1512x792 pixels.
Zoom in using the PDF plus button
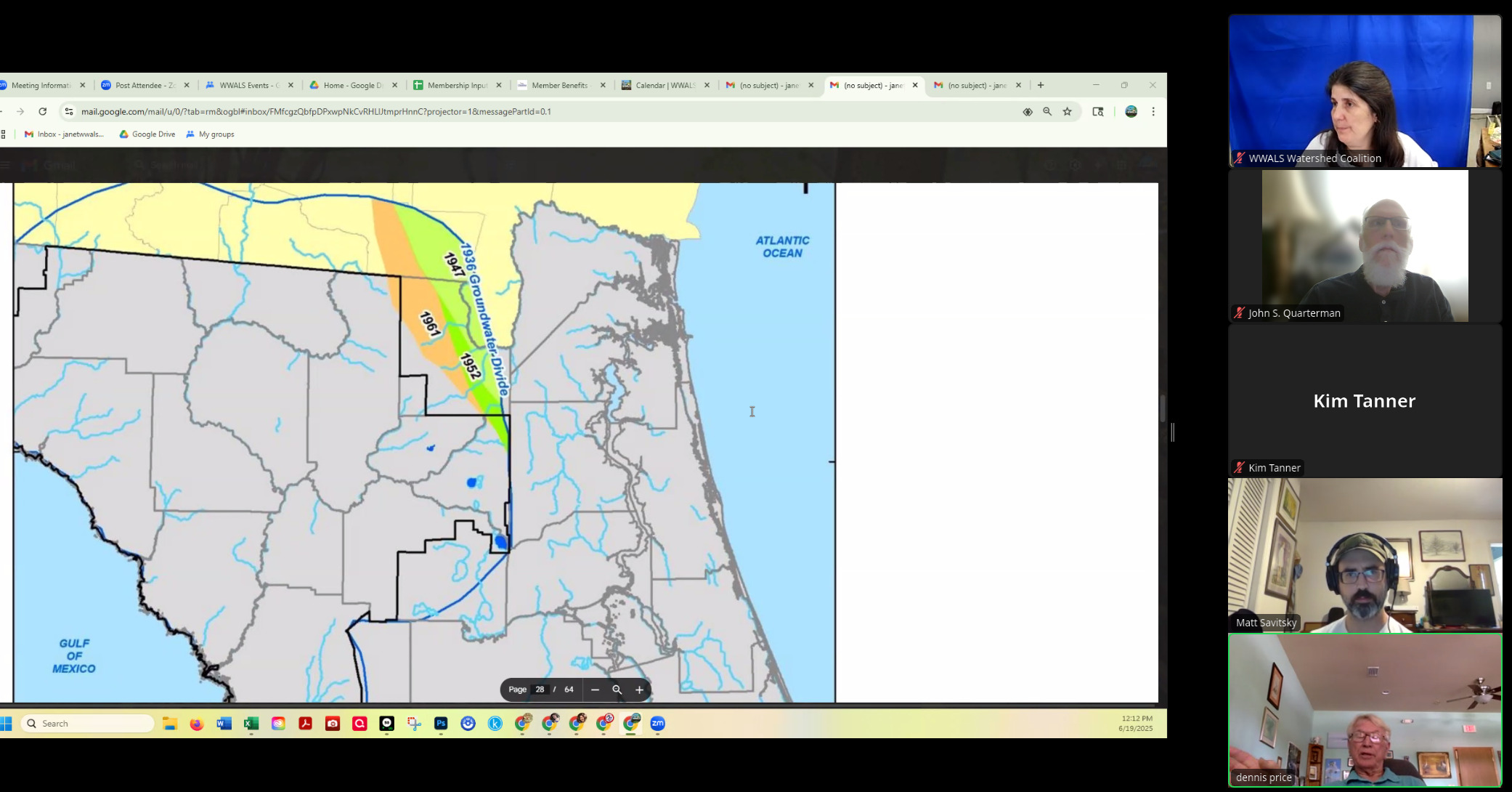coord(639,690)
